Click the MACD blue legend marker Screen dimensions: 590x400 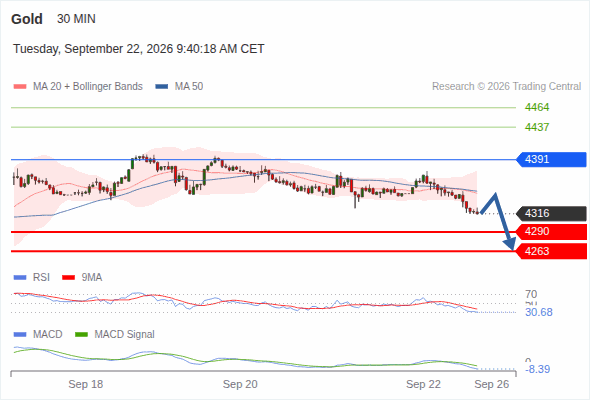click(20, 335)
